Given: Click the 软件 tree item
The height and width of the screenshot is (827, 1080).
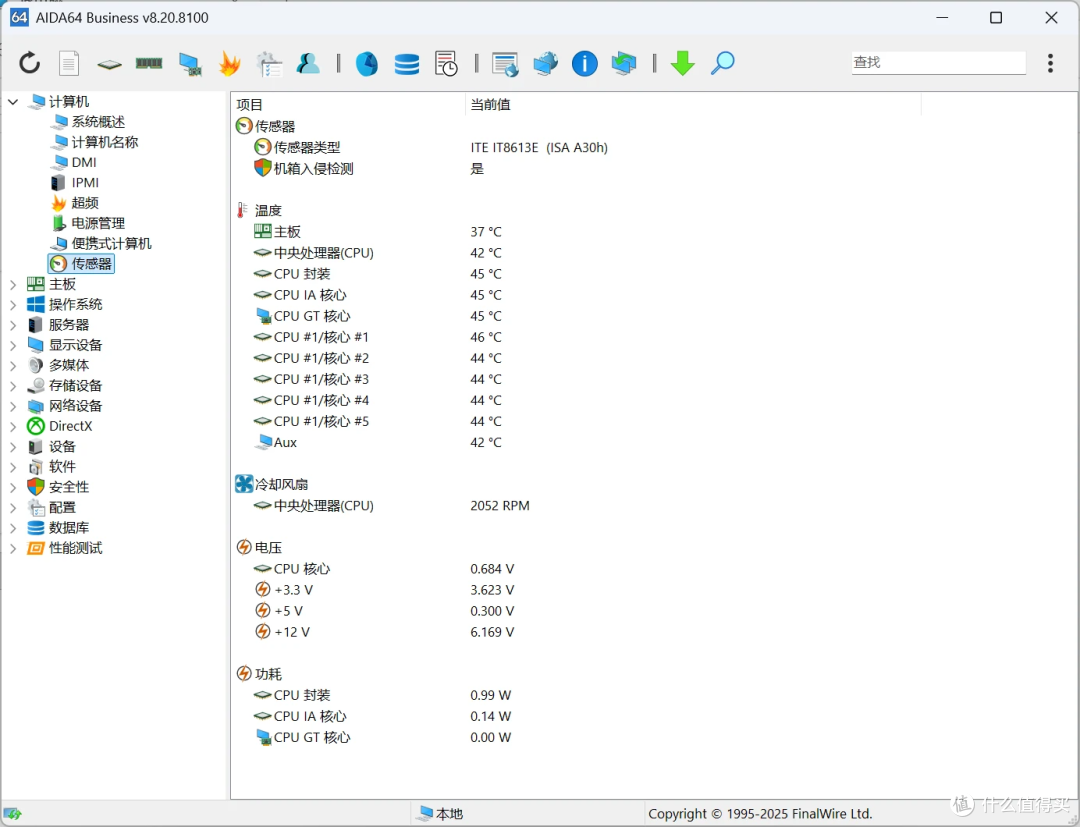Looking at the screenshot, I should pyautogui.click(x=62, y=467).
